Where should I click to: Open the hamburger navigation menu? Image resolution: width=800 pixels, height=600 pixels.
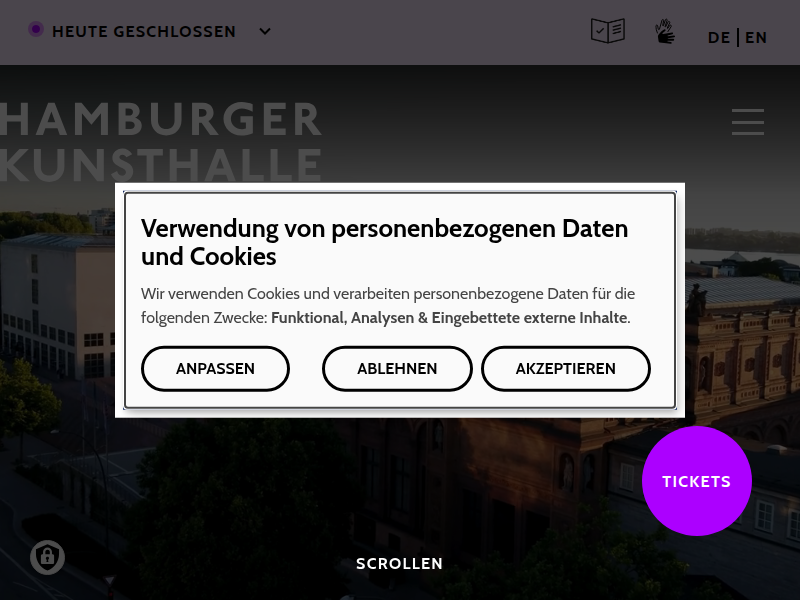(748, 122)
